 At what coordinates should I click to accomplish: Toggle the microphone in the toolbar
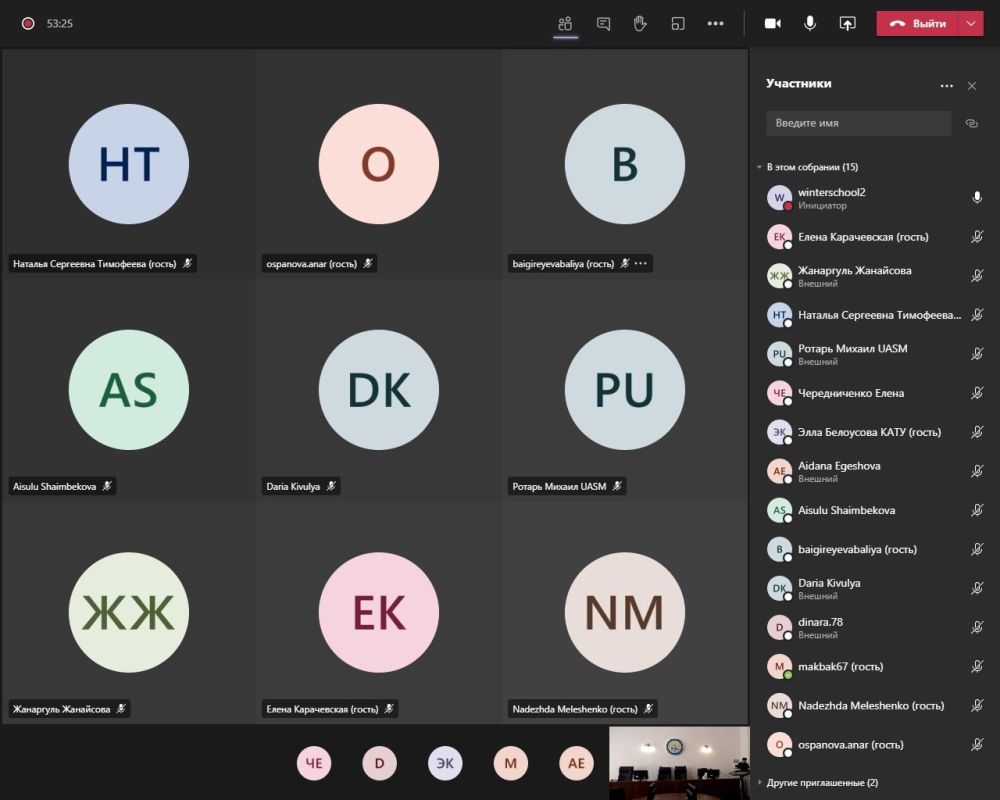[809, 24]
